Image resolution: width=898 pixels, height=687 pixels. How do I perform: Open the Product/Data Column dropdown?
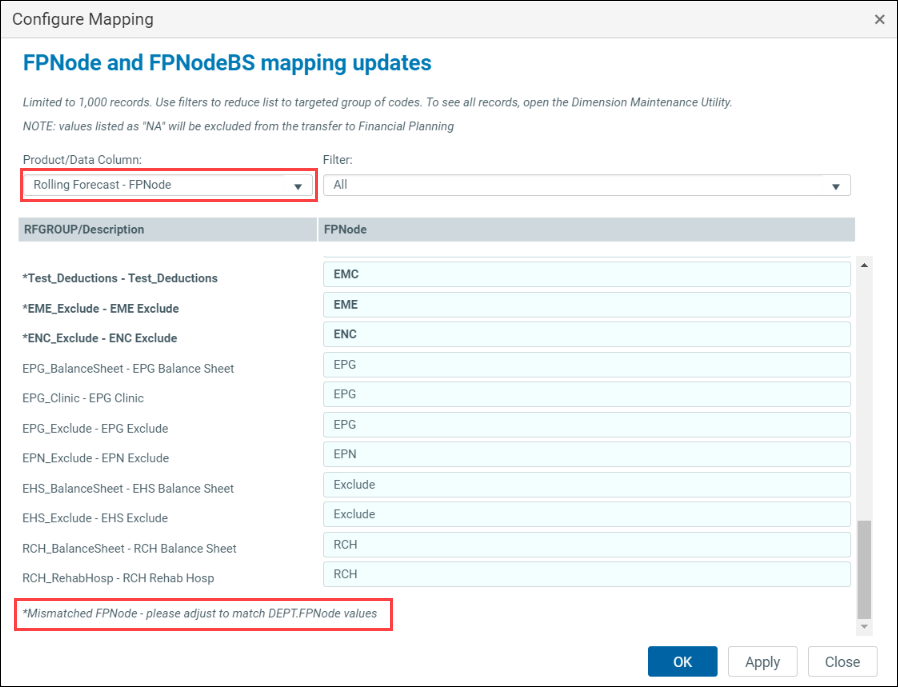167,185
